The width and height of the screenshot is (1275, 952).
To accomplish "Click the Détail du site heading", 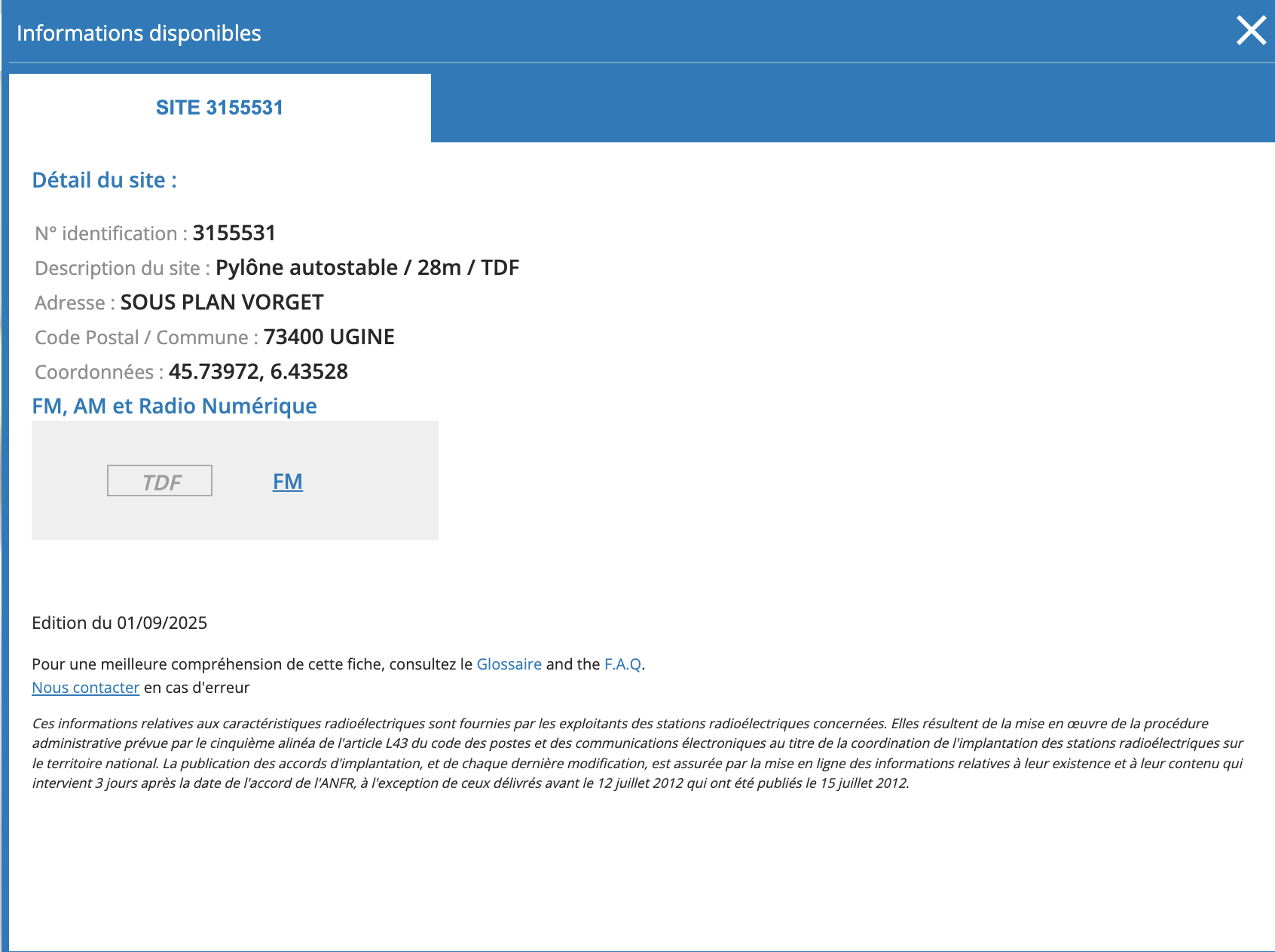I will (105, 181).
